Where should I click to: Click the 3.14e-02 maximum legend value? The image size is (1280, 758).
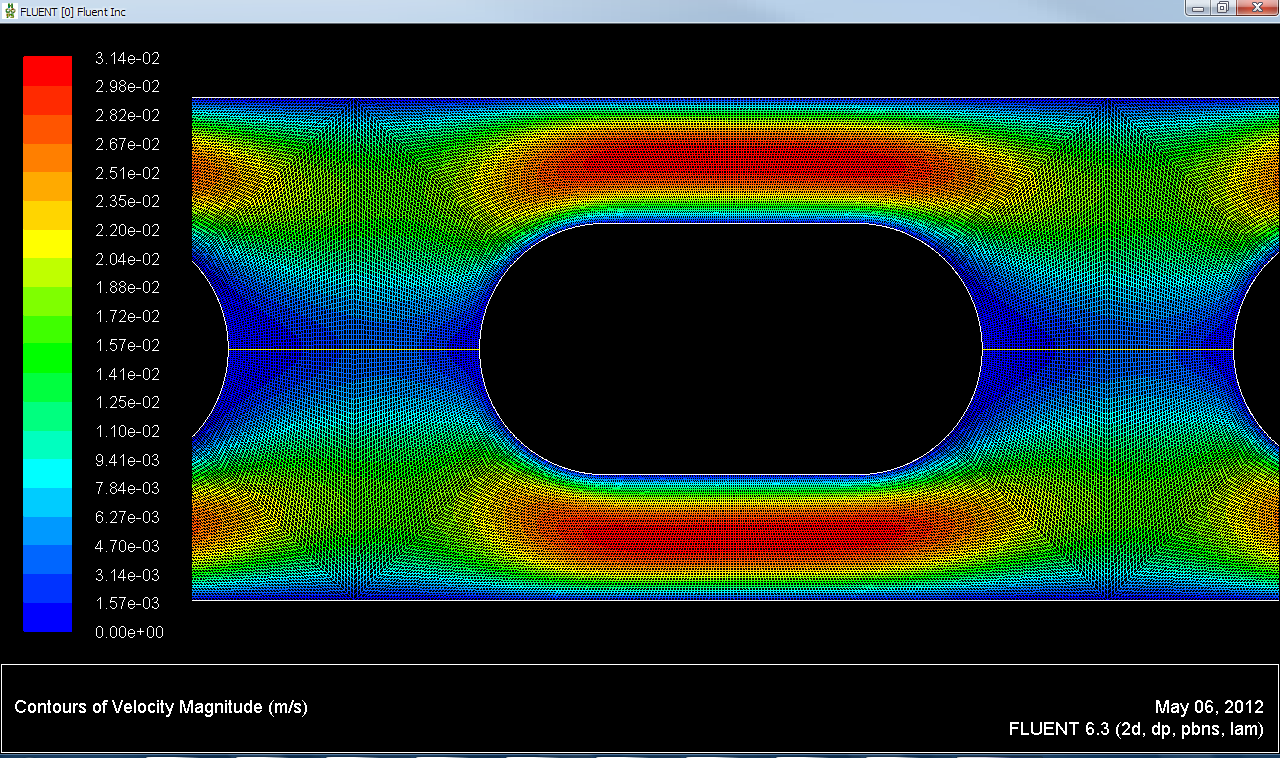click(x=128, y=58)
